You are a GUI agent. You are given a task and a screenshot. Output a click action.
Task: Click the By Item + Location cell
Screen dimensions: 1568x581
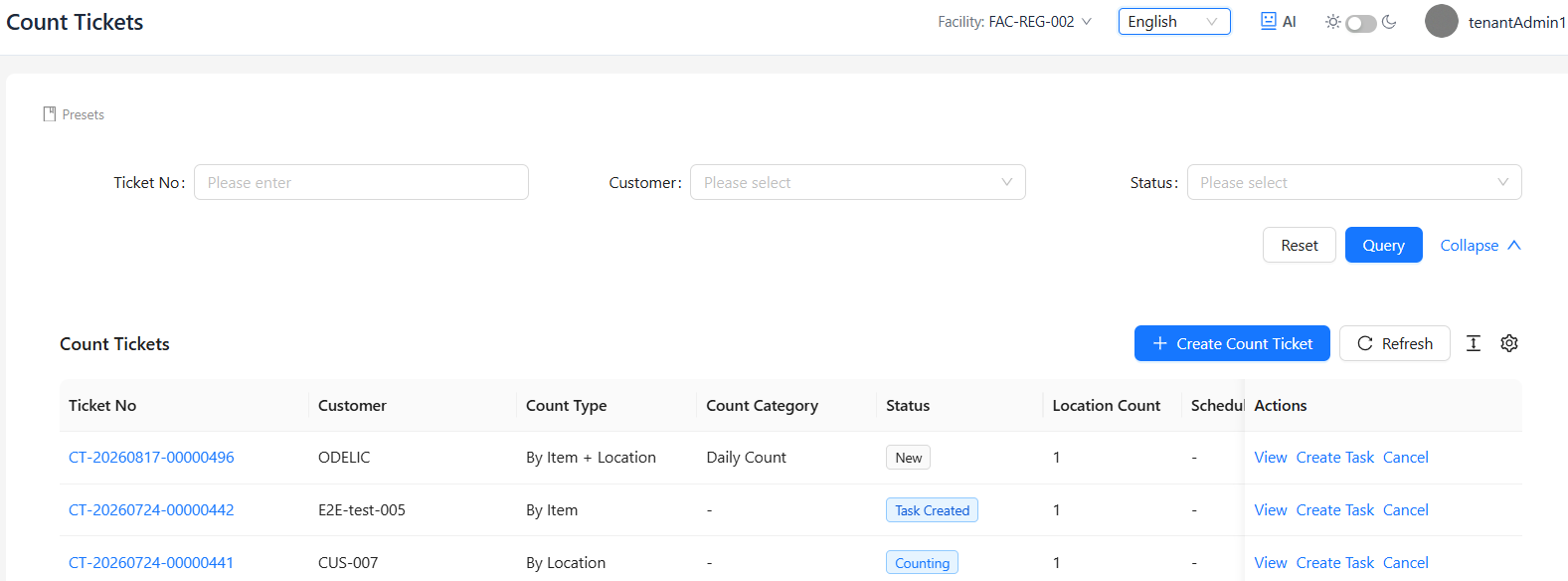point(591,458)
